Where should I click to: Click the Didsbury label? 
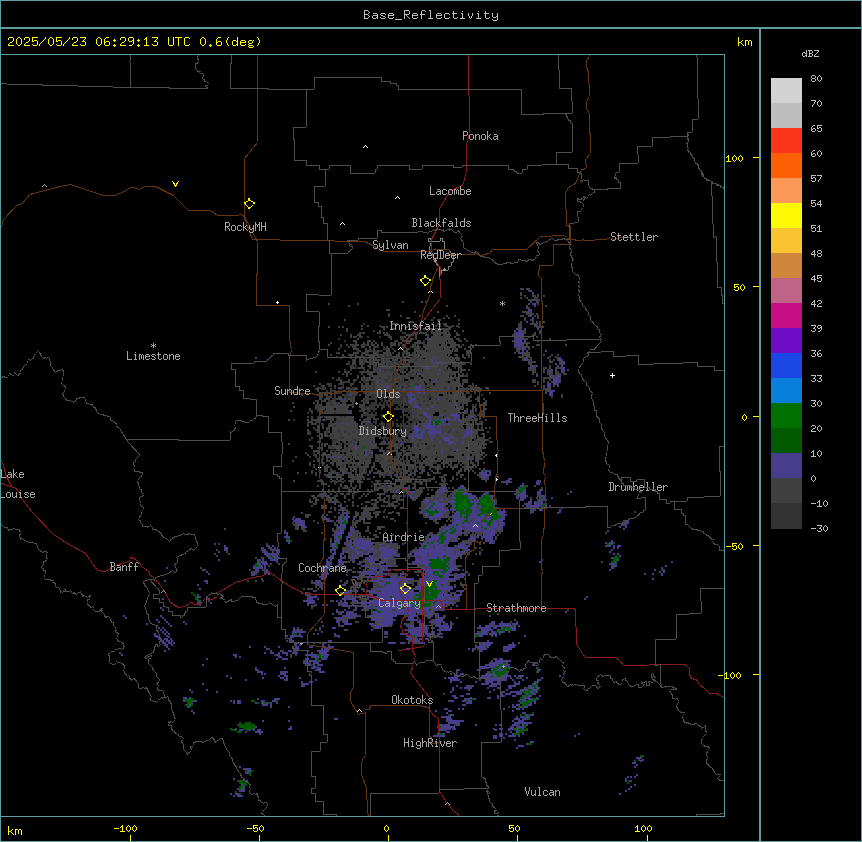pos(382,431)
